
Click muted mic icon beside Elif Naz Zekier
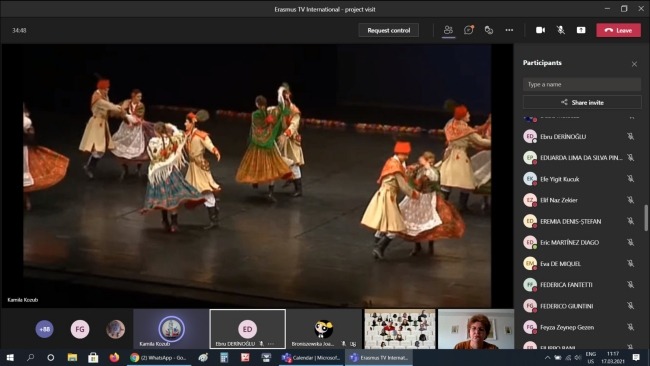click(x=631, y=200)
